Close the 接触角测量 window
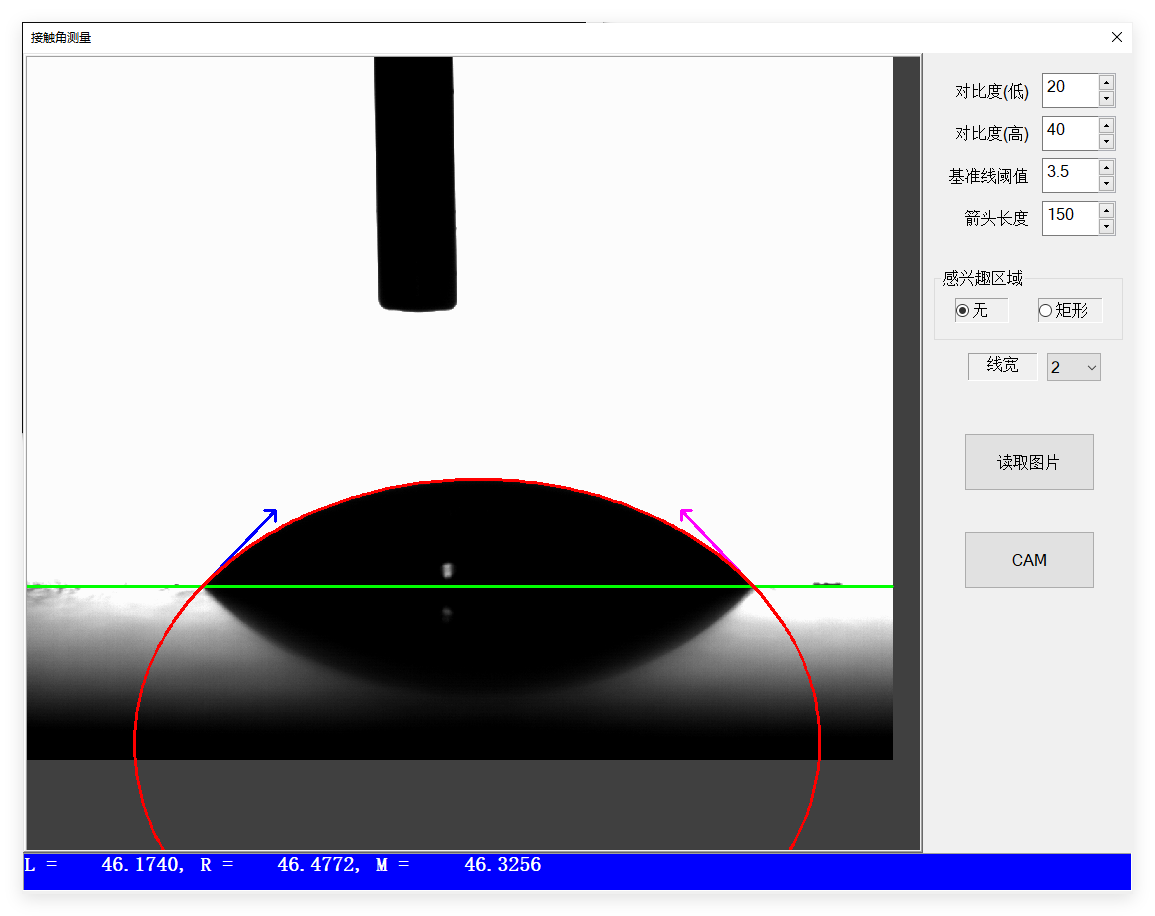The height and width of the screenshot is (916, 1155). pos(1117,37)
